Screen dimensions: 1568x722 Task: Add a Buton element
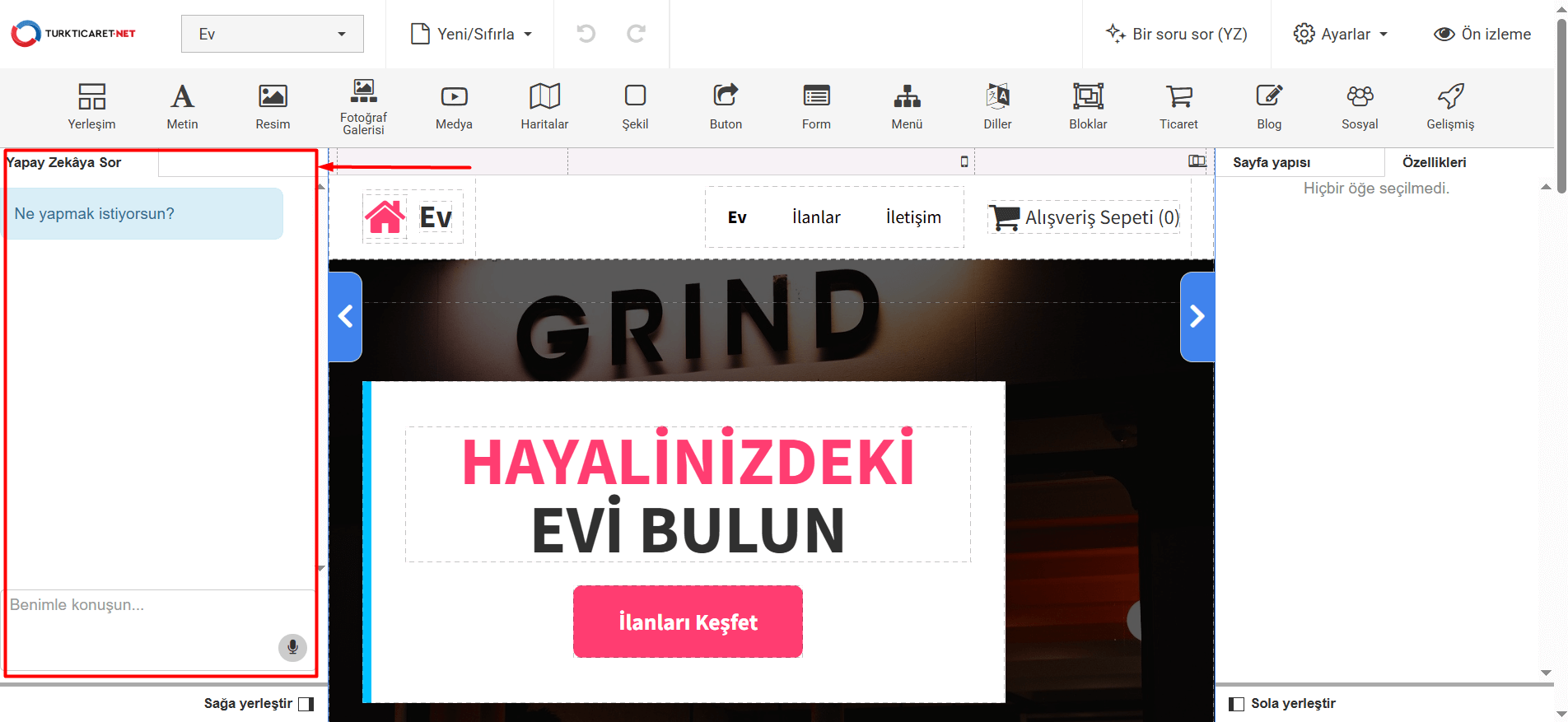726,106
